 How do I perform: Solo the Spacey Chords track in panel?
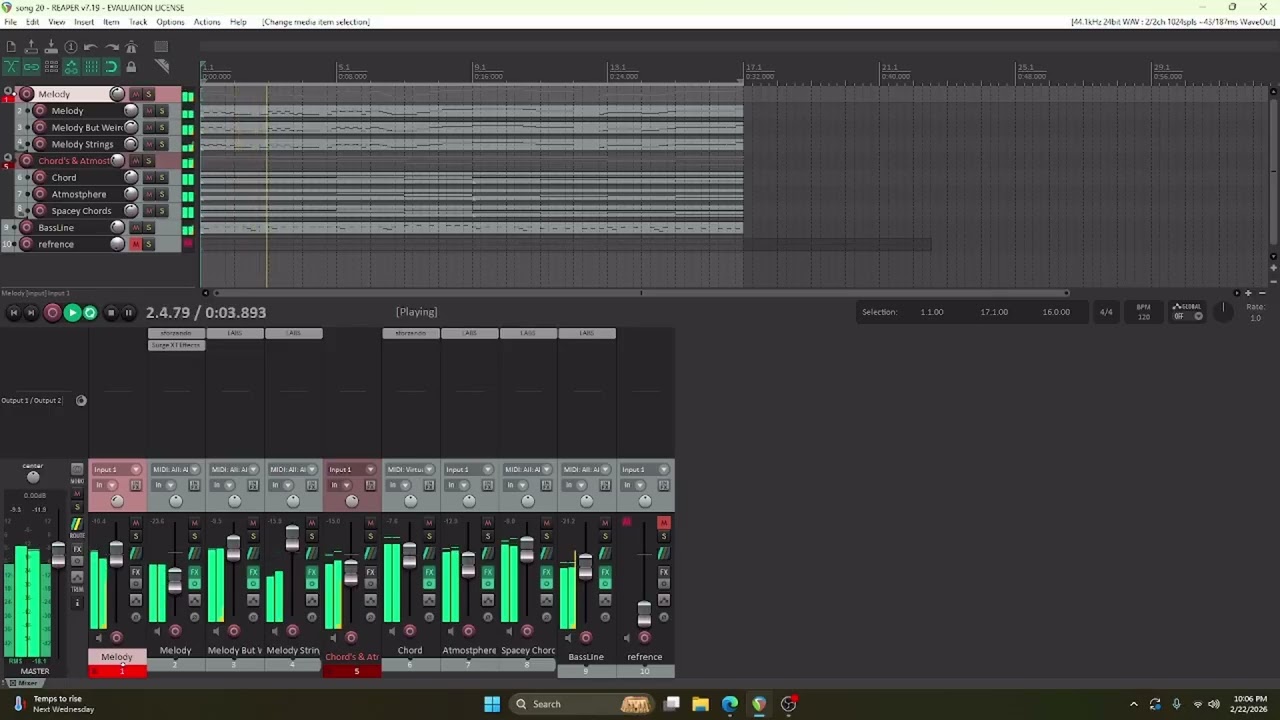click(162, 211)
